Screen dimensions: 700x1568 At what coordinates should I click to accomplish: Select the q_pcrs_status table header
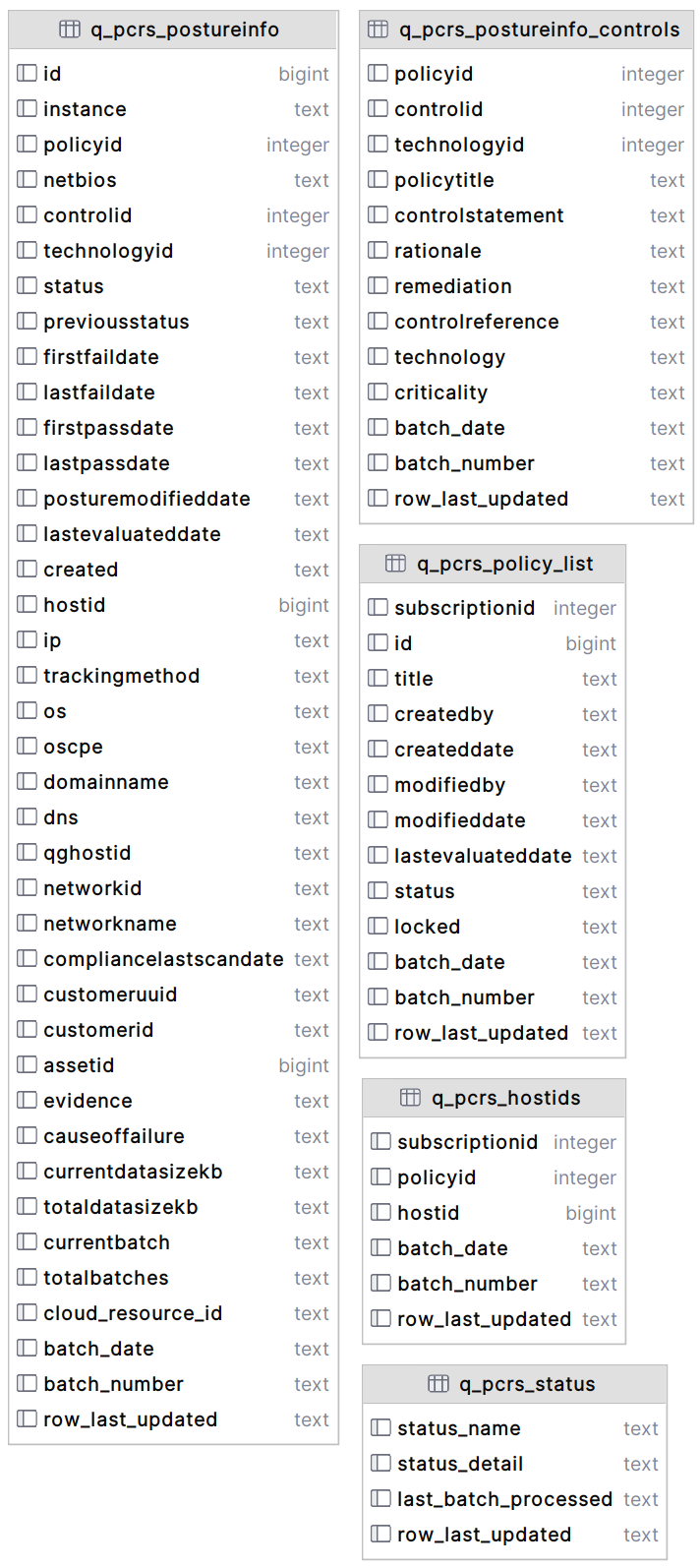(527, 1384)
